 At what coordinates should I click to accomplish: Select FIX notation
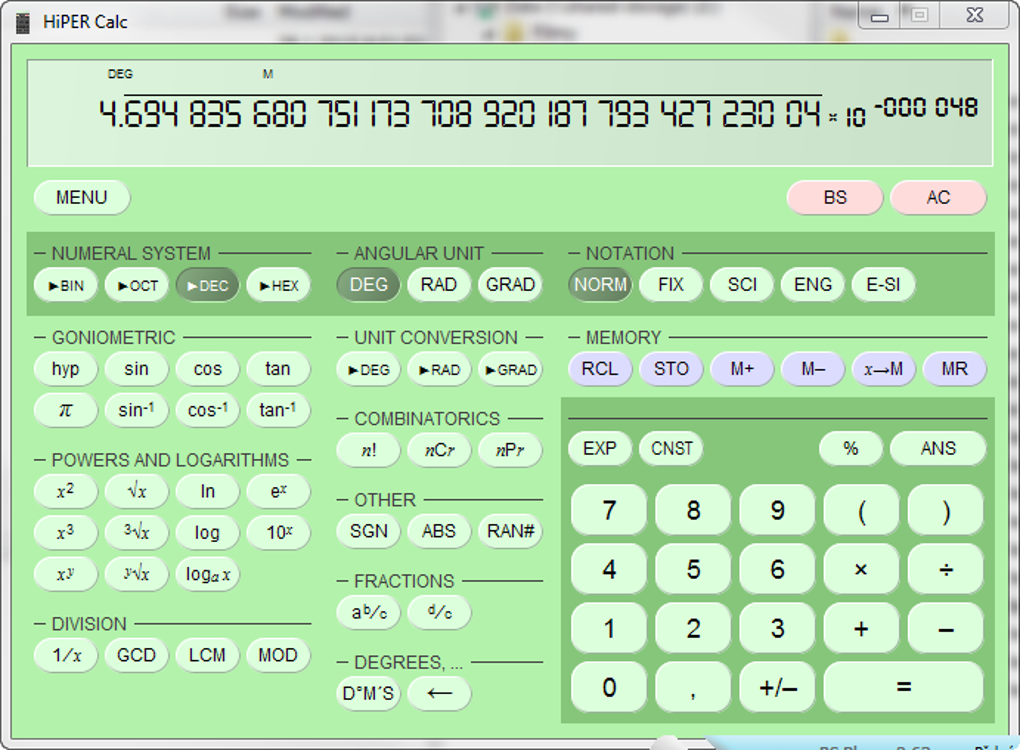[671, 285]
